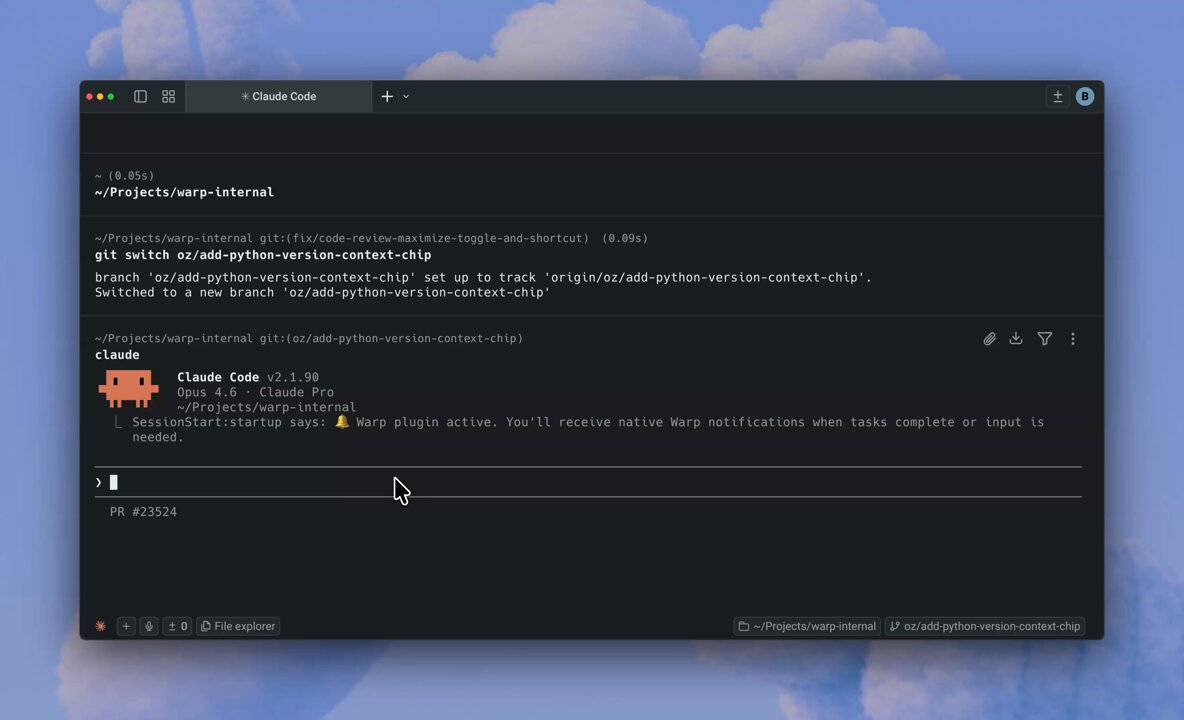1184x720 pixels.
Task: Click the paperclip attach icon on block
Action: pos(989,339)
